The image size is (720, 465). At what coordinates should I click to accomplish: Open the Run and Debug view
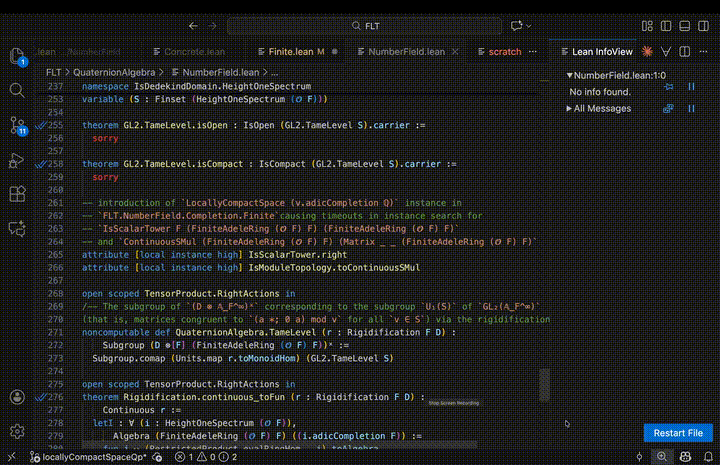point(17,160)
